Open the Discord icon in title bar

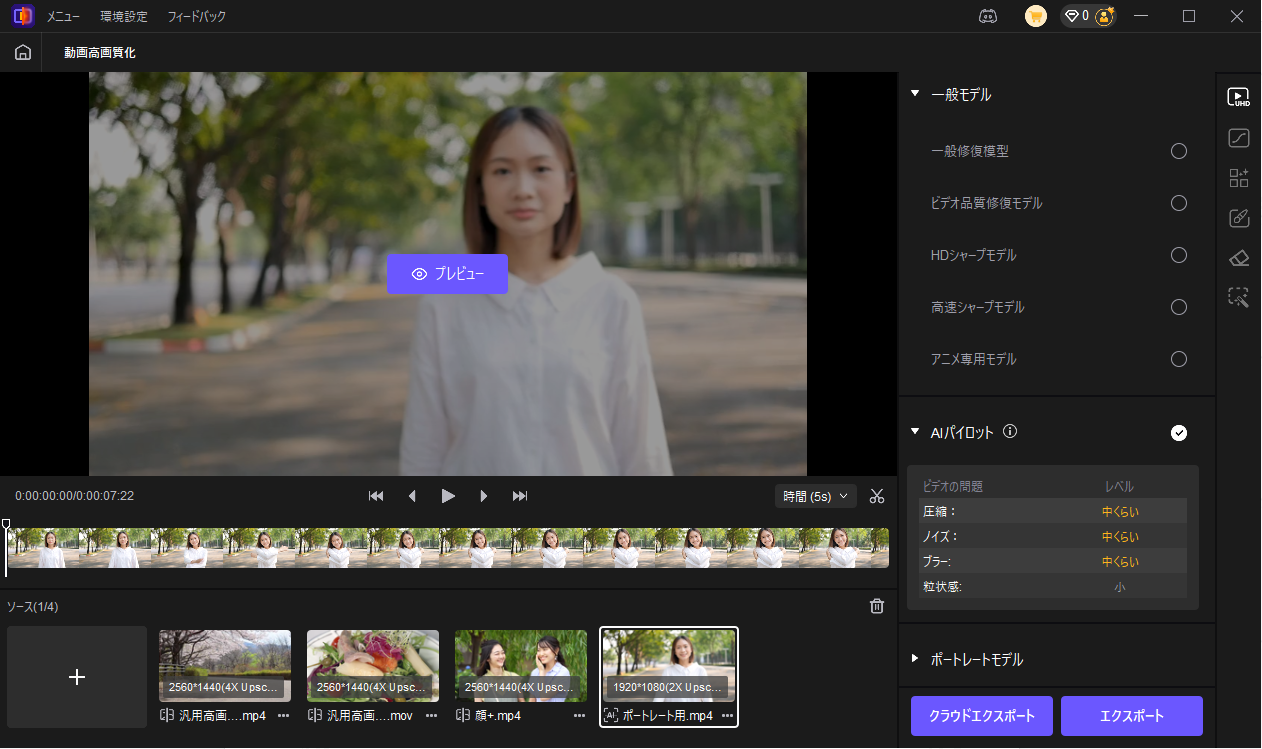pyautogui.click(x=988, y=16)
